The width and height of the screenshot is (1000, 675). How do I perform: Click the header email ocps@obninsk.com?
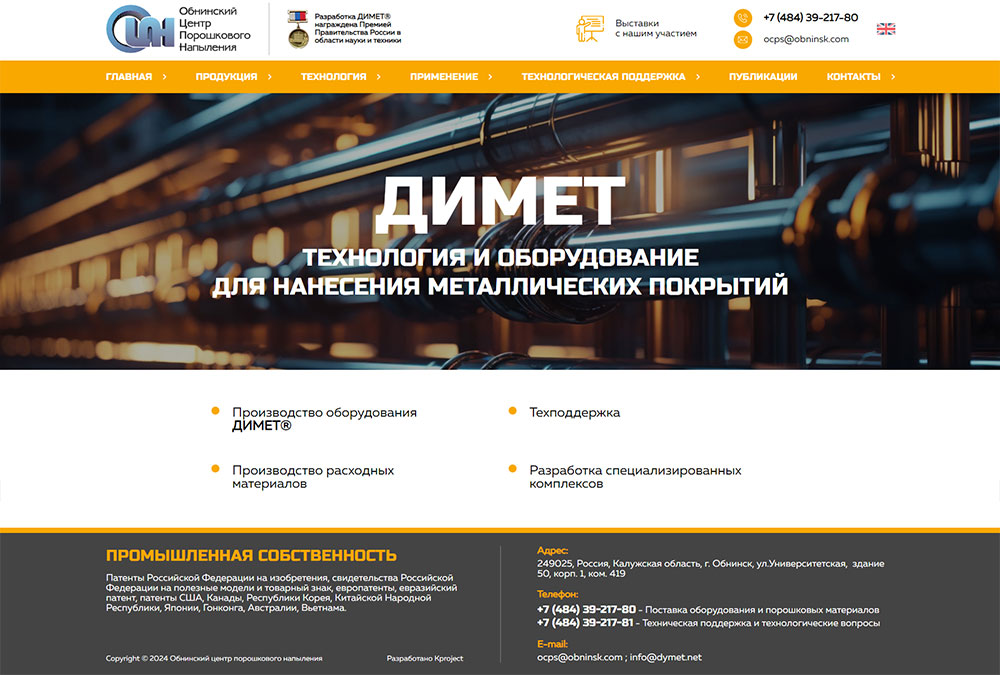pyautogui.click(x=806, y=40)
